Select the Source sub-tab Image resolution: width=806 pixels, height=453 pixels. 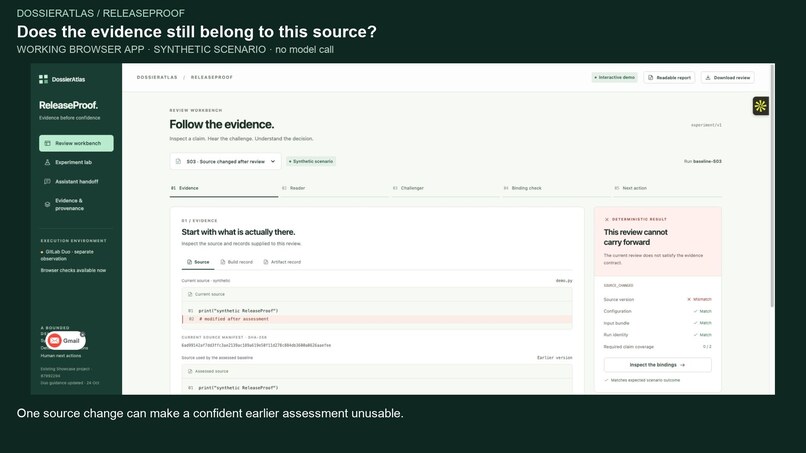pos(198,262)
